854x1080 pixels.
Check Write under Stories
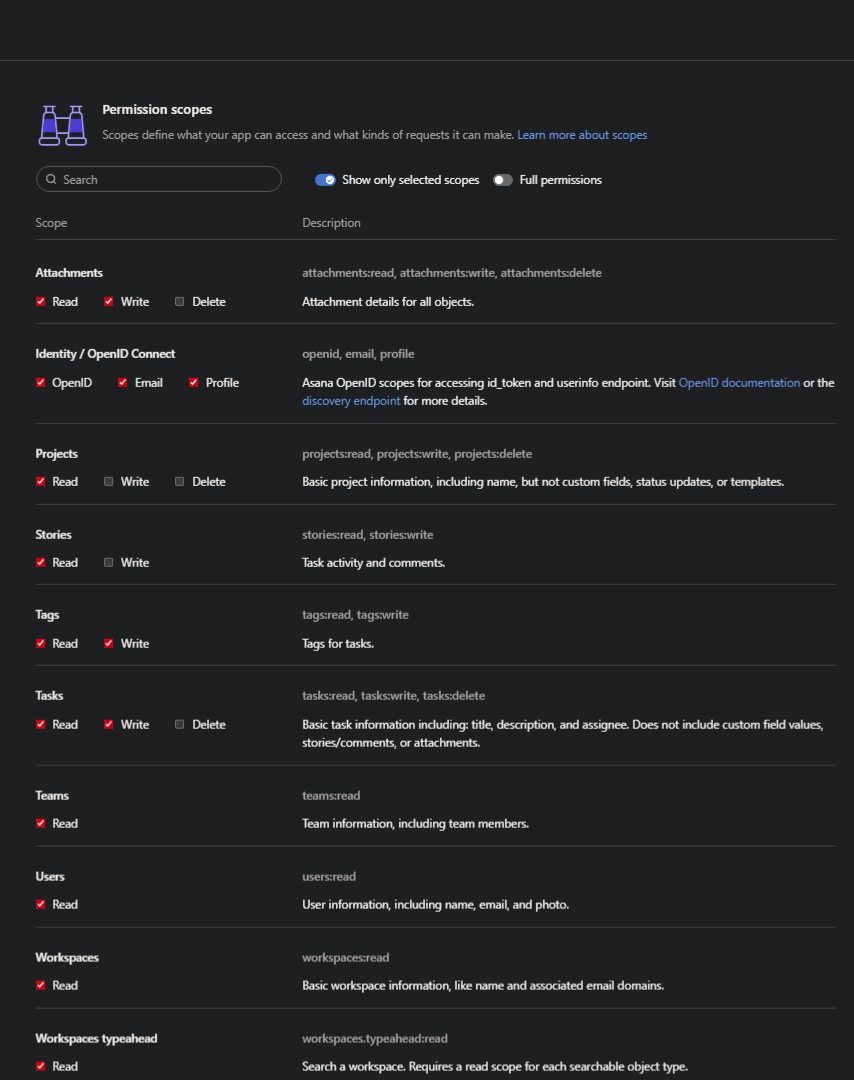[108, 563]
